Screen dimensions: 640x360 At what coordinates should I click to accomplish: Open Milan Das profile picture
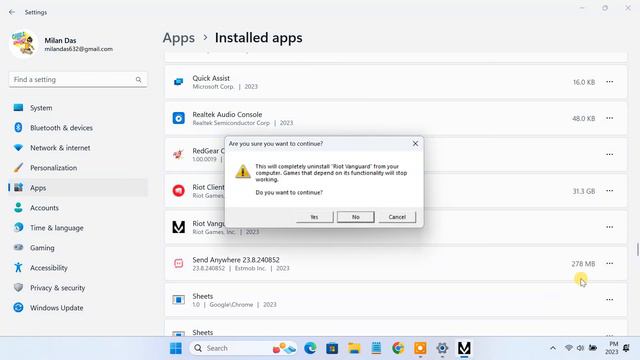click(x=23, y=44)
